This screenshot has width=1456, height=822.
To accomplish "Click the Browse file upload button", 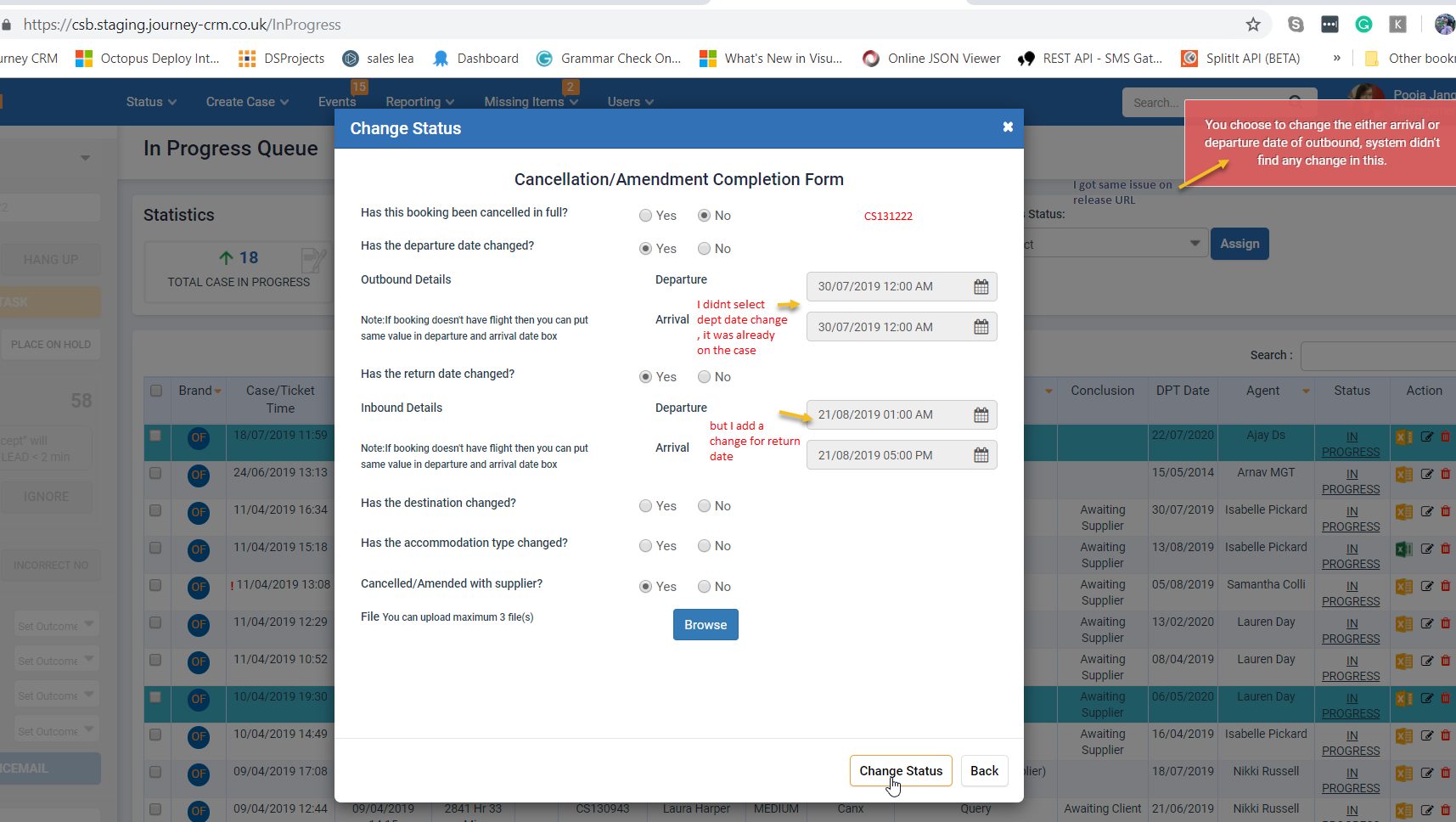I will pyautogui.click(x=706, y=625).
